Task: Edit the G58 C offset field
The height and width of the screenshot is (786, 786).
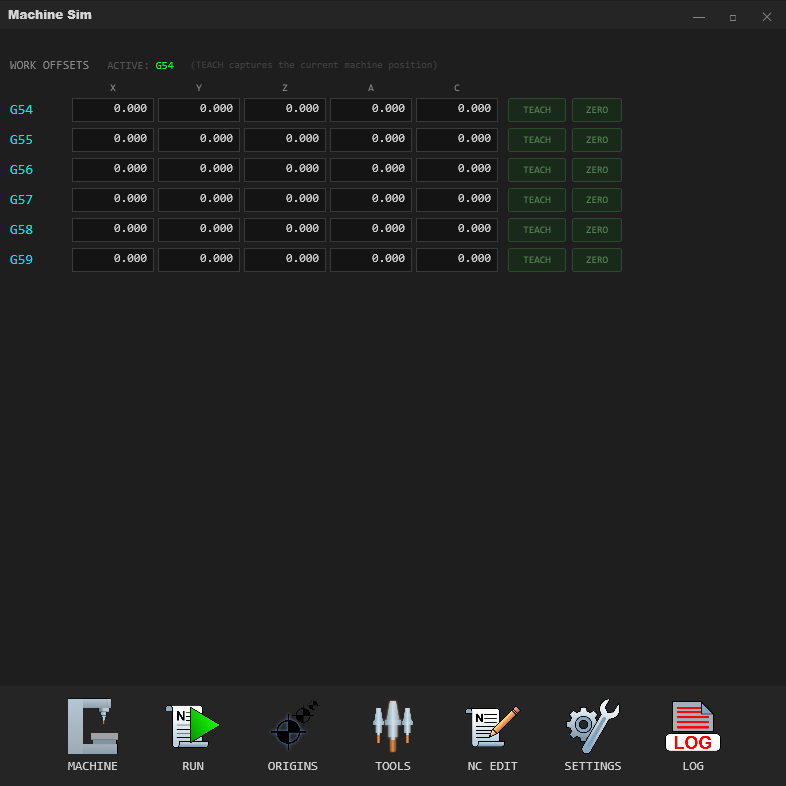Action: click(x=457, y=230)
